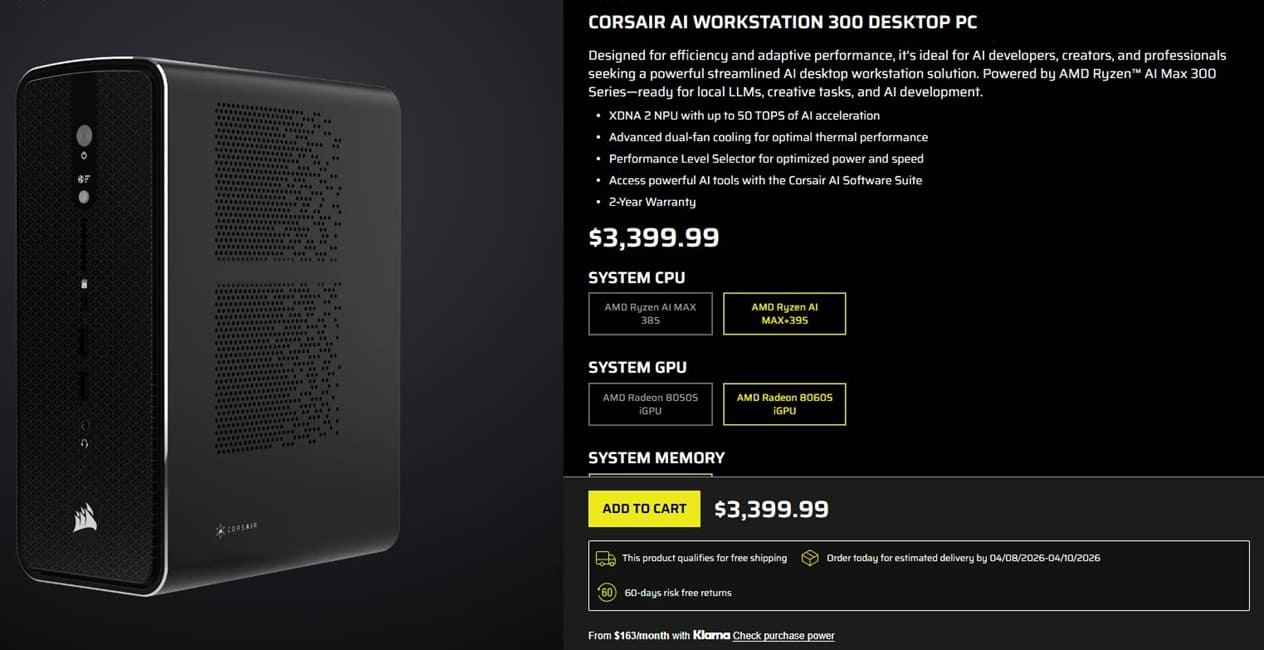Click the estimated delivery box icon
The width and height of the screenshot is (1264, 650).
pyautogui.click(x=810, y=558)
